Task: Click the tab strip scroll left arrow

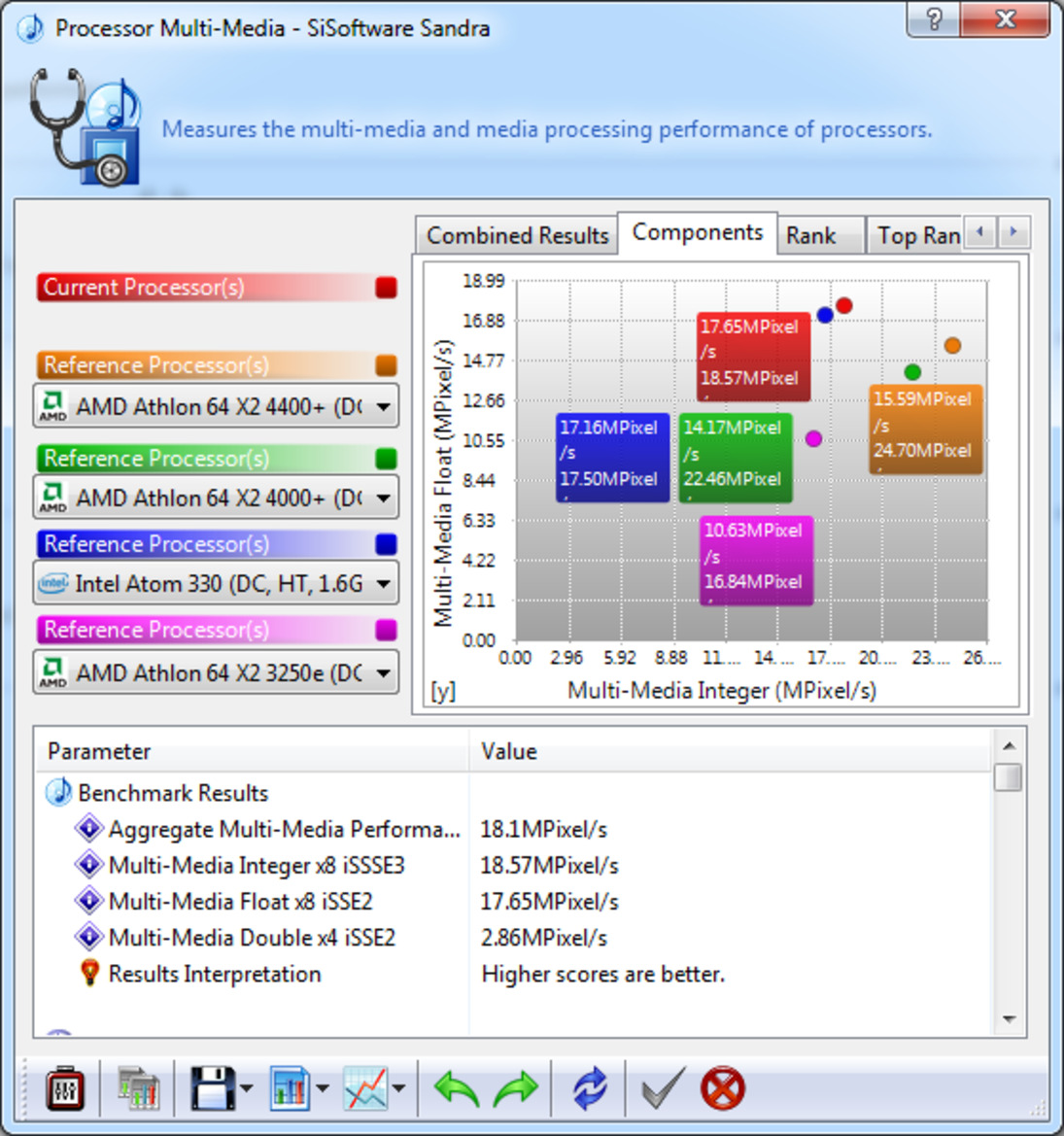Action: [980, 232]
